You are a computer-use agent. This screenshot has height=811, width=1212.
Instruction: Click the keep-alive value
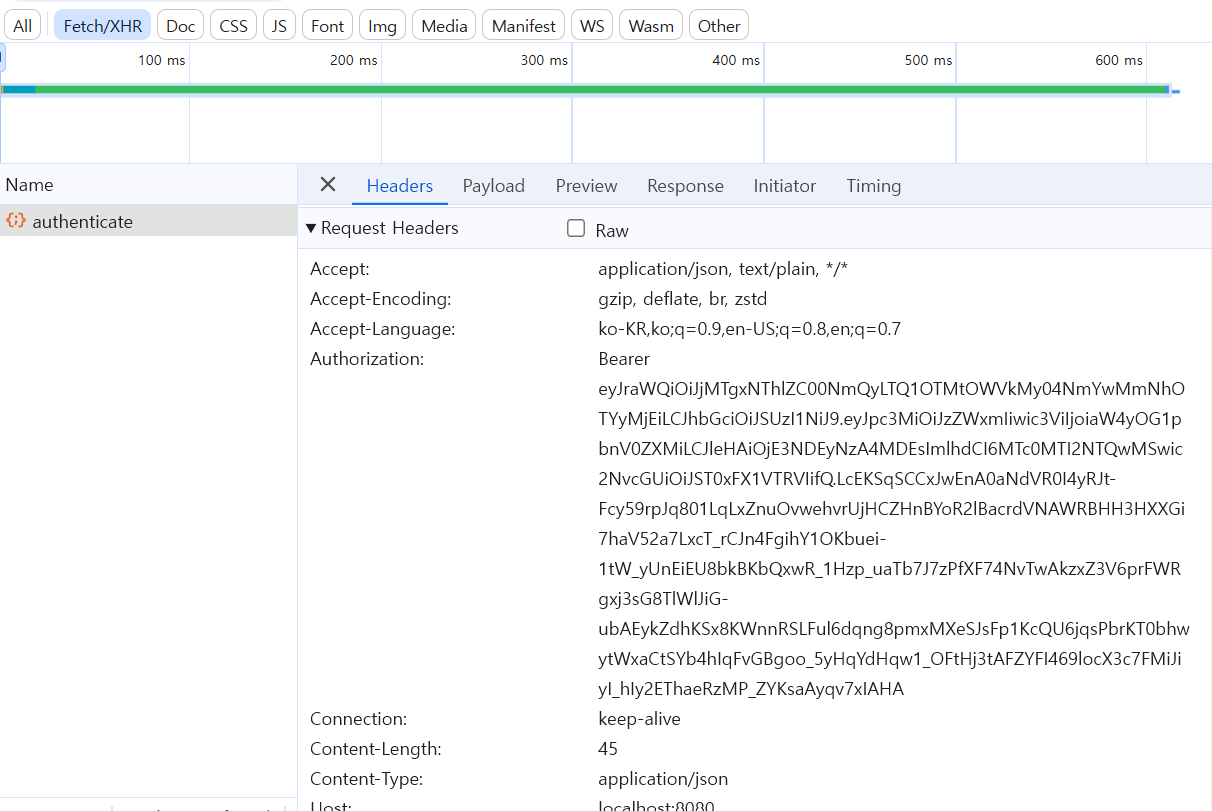point(639,719)
